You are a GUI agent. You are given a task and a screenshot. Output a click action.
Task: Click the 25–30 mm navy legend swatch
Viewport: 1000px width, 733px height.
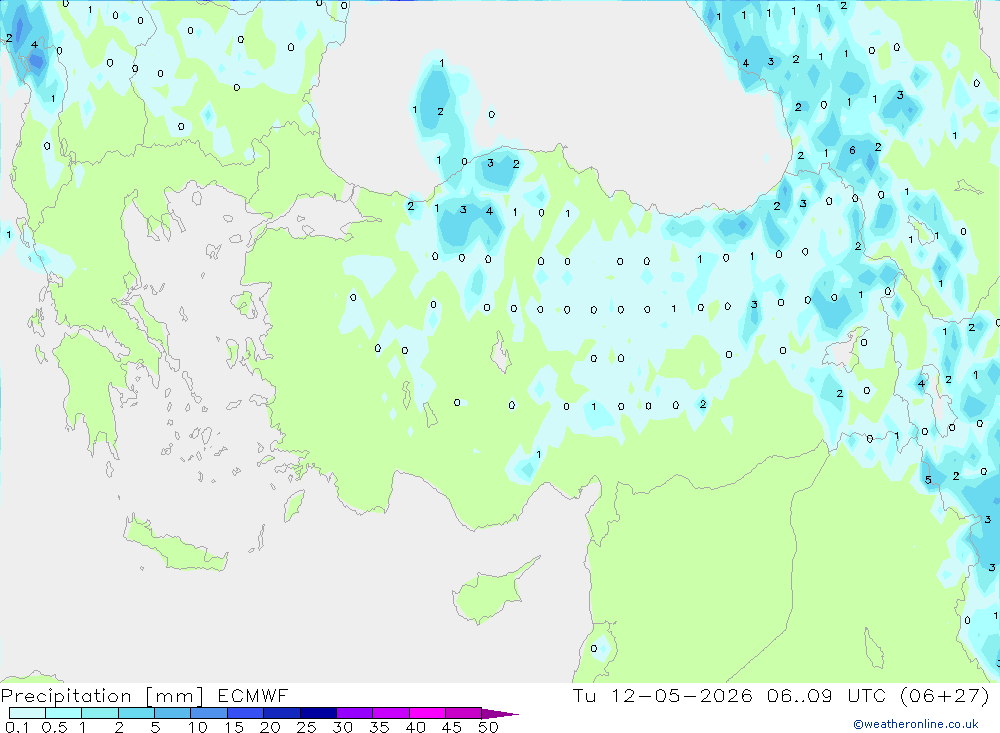pyautogui.click(x=318, y=713)
